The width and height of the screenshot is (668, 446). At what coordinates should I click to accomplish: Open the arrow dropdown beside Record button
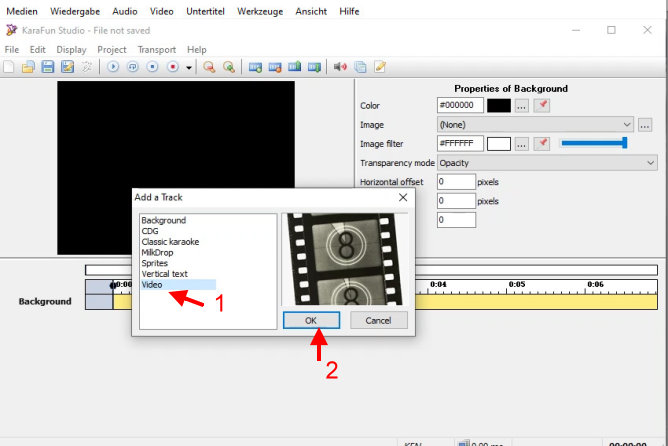coord(189,68)
